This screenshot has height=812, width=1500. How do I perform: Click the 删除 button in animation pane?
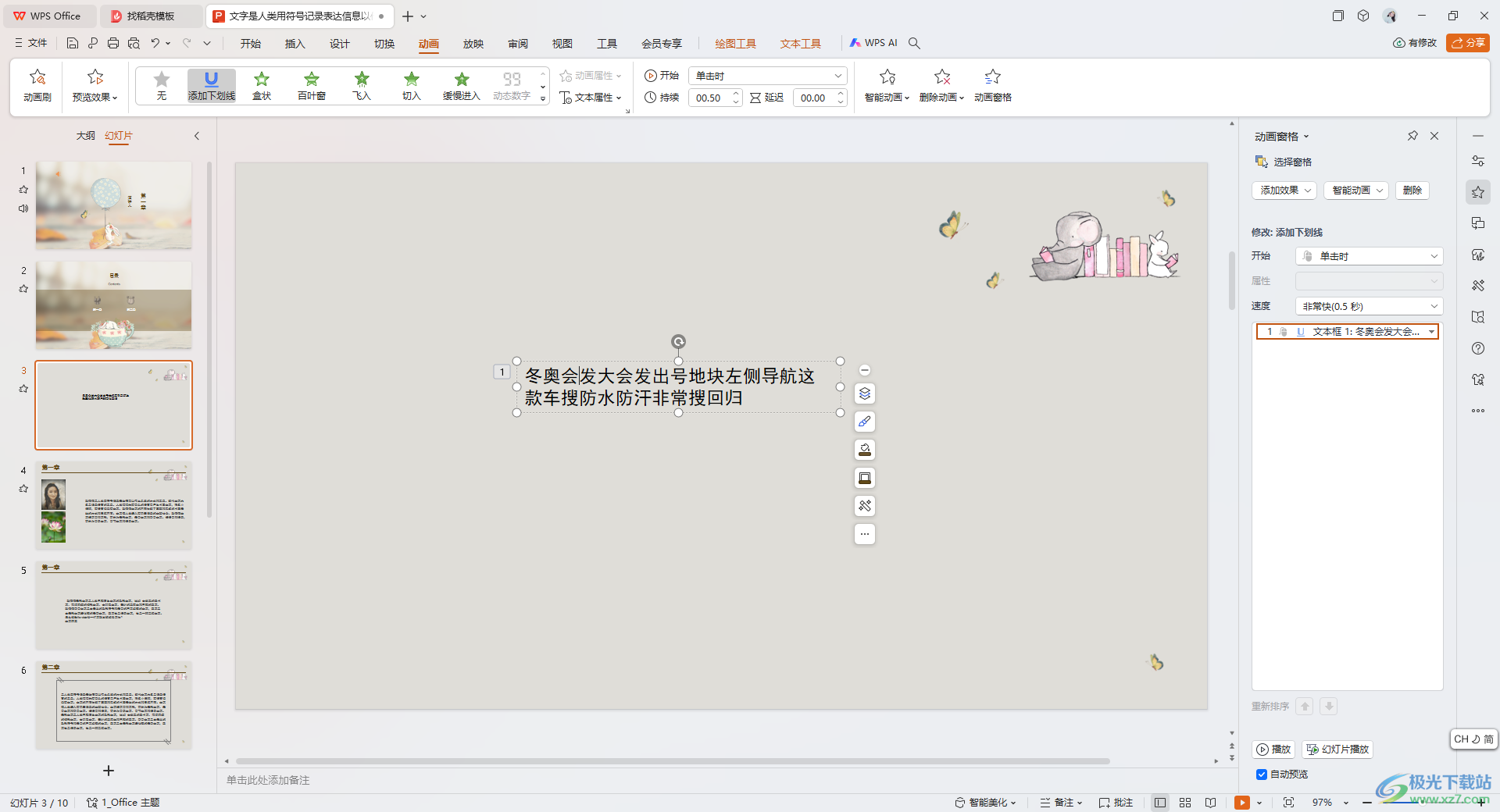click(x=1412, y=191)
